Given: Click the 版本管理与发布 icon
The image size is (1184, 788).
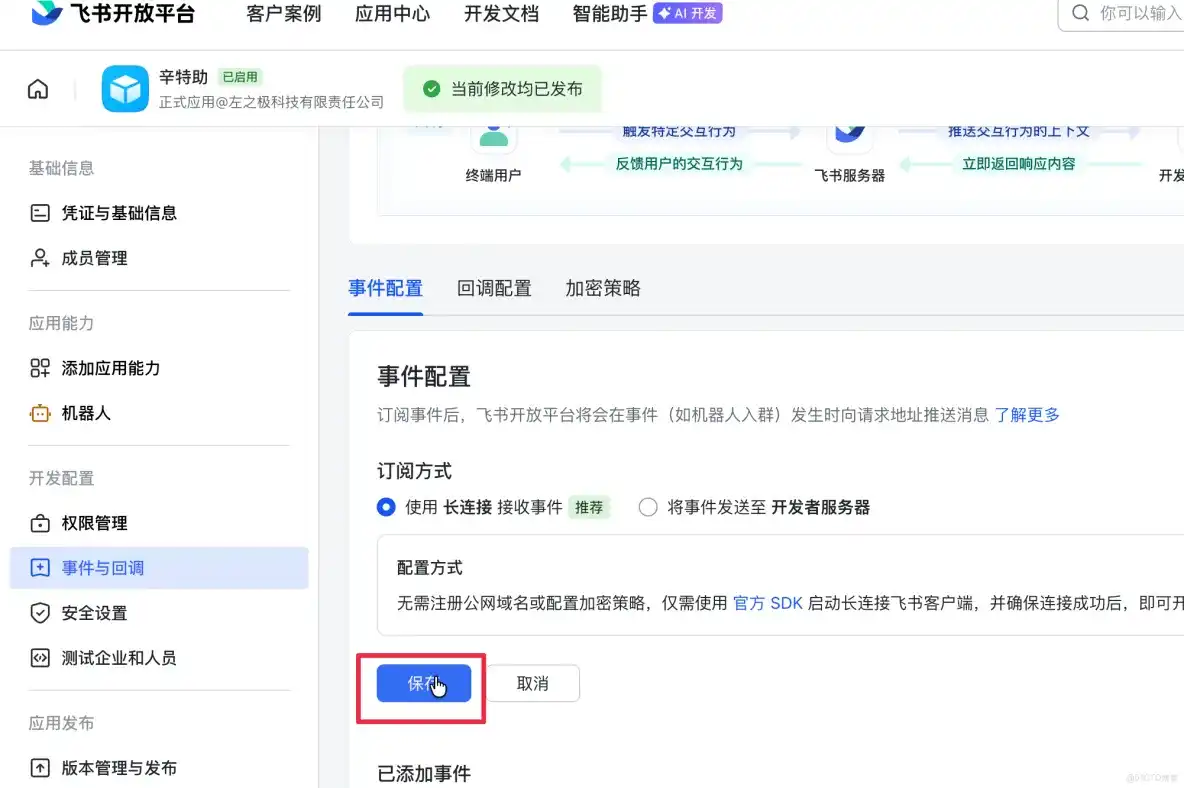Looking at the screenshot, I should pyautogui.click(x=40, y=768).
